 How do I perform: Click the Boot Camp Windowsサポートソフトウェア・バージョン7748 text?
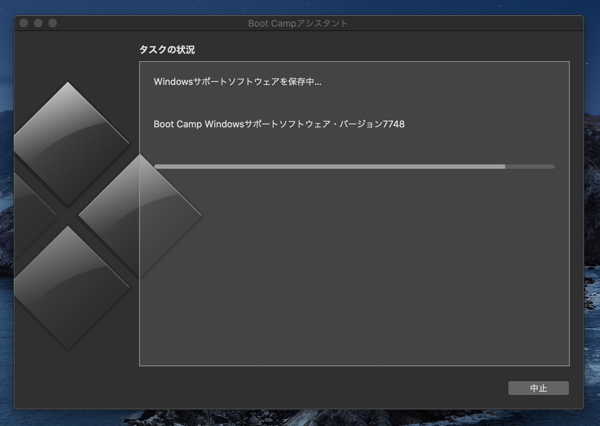click(x=279, y=124)
